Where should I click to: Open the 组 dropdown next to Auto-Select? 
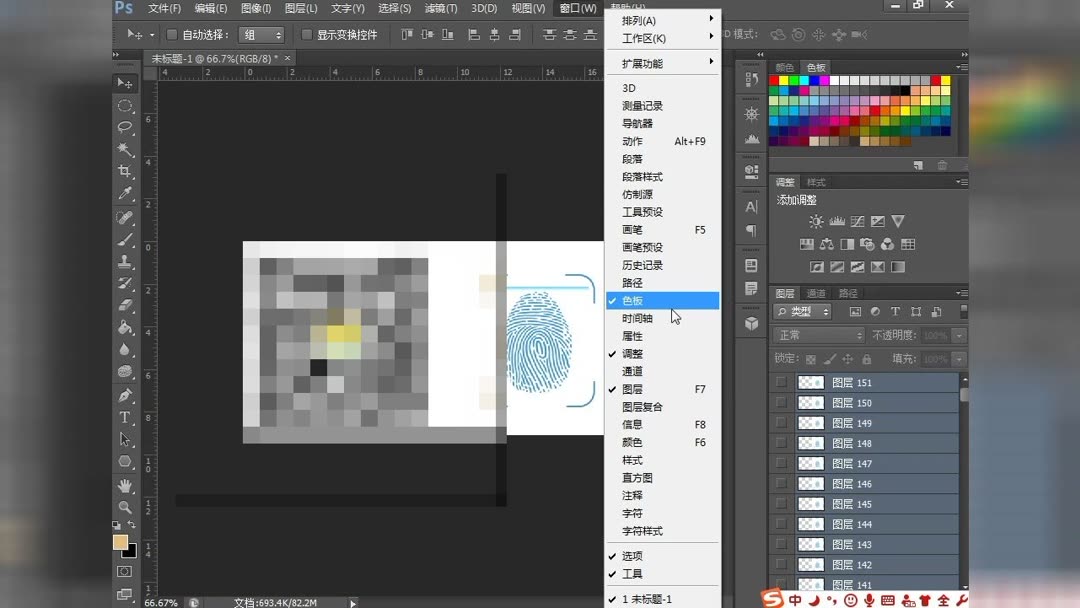coord(261,33)
